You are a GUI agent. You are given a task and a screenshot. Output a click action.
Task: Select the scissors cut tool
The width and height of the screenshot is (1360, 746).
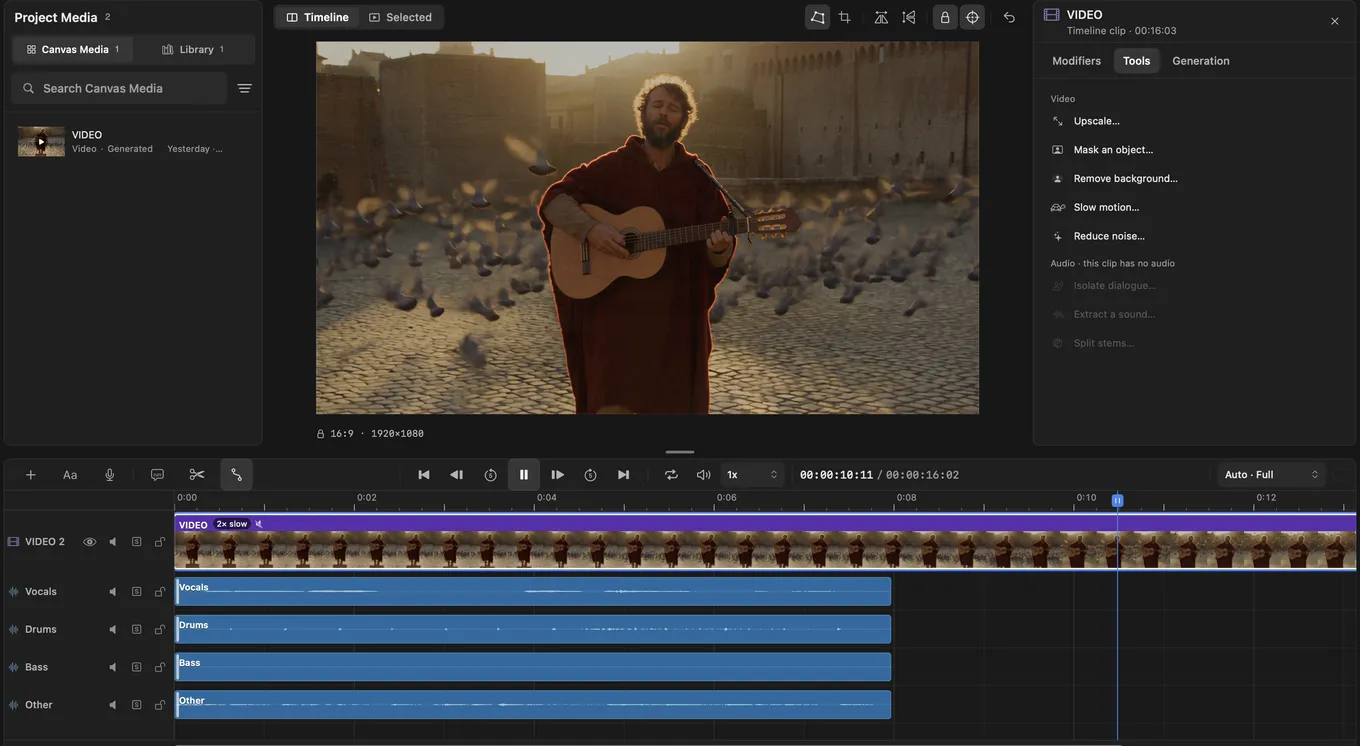197,475
